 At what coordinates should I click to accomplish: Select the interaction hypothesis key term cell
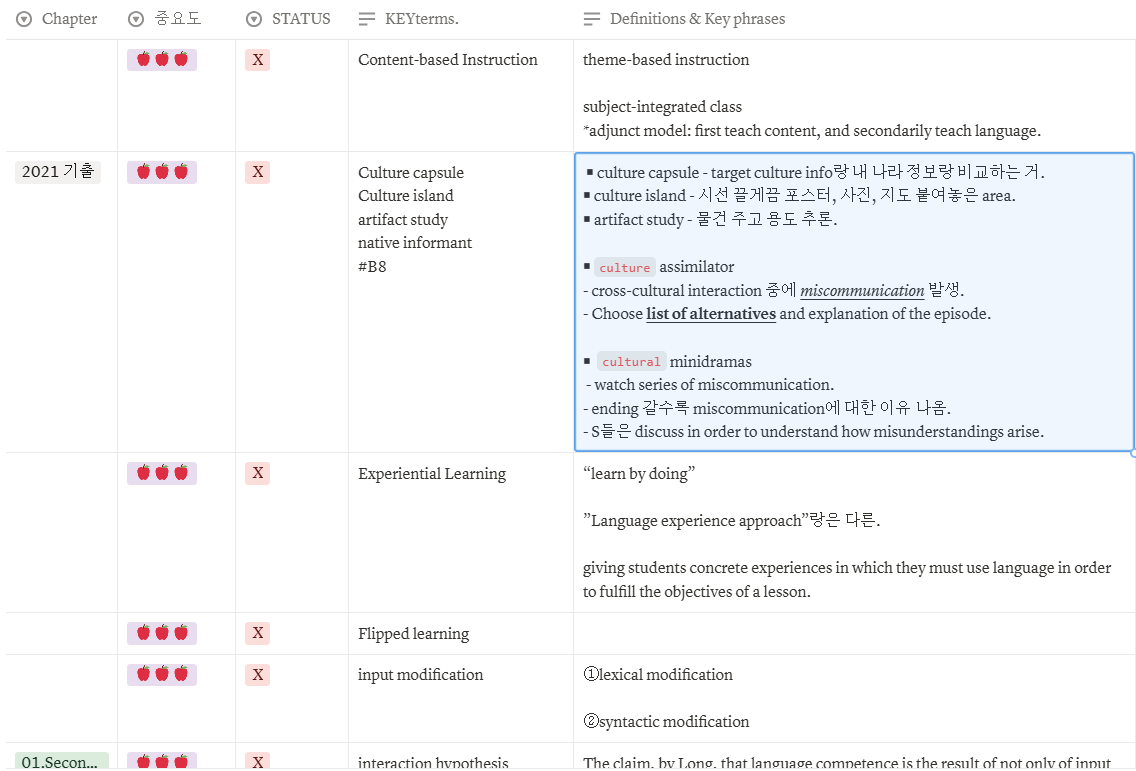(461, 758)
